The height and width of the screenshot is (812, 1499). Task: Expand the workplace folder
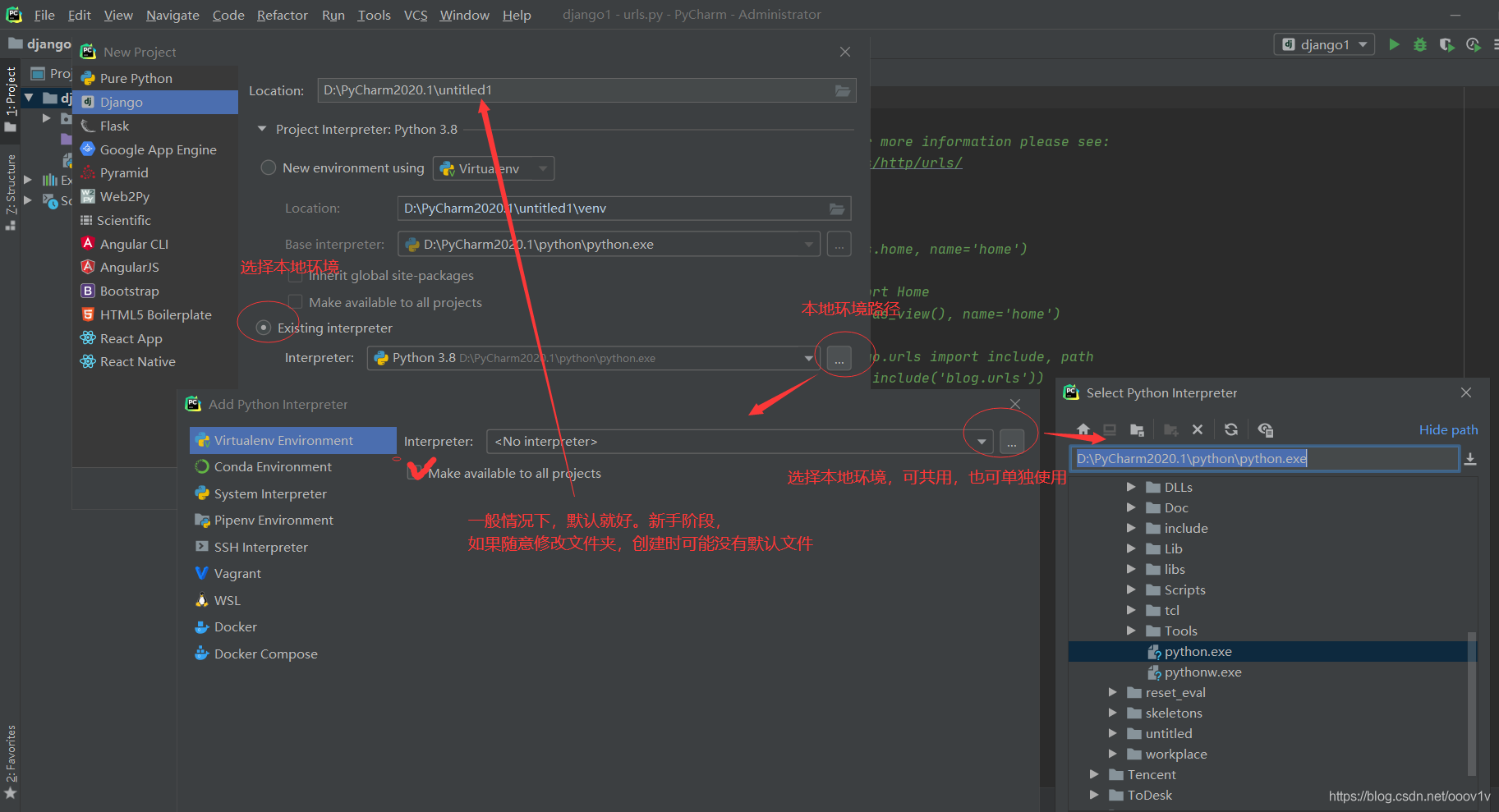(x=1113, y=754)
